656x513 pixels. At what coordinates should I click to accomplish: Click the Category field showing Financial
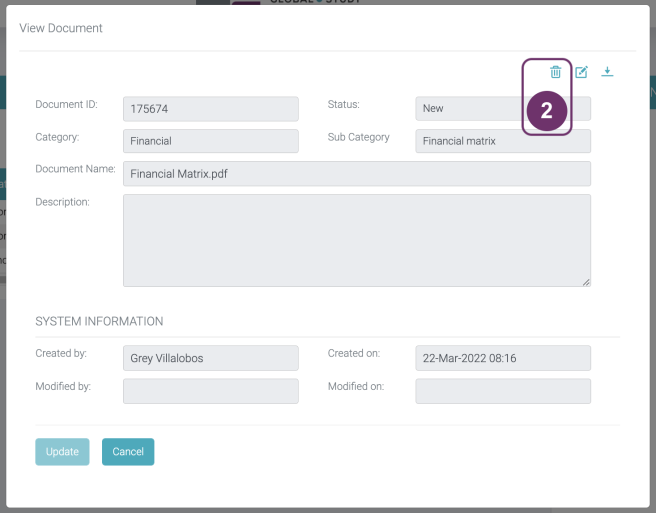tap(210, 141)
